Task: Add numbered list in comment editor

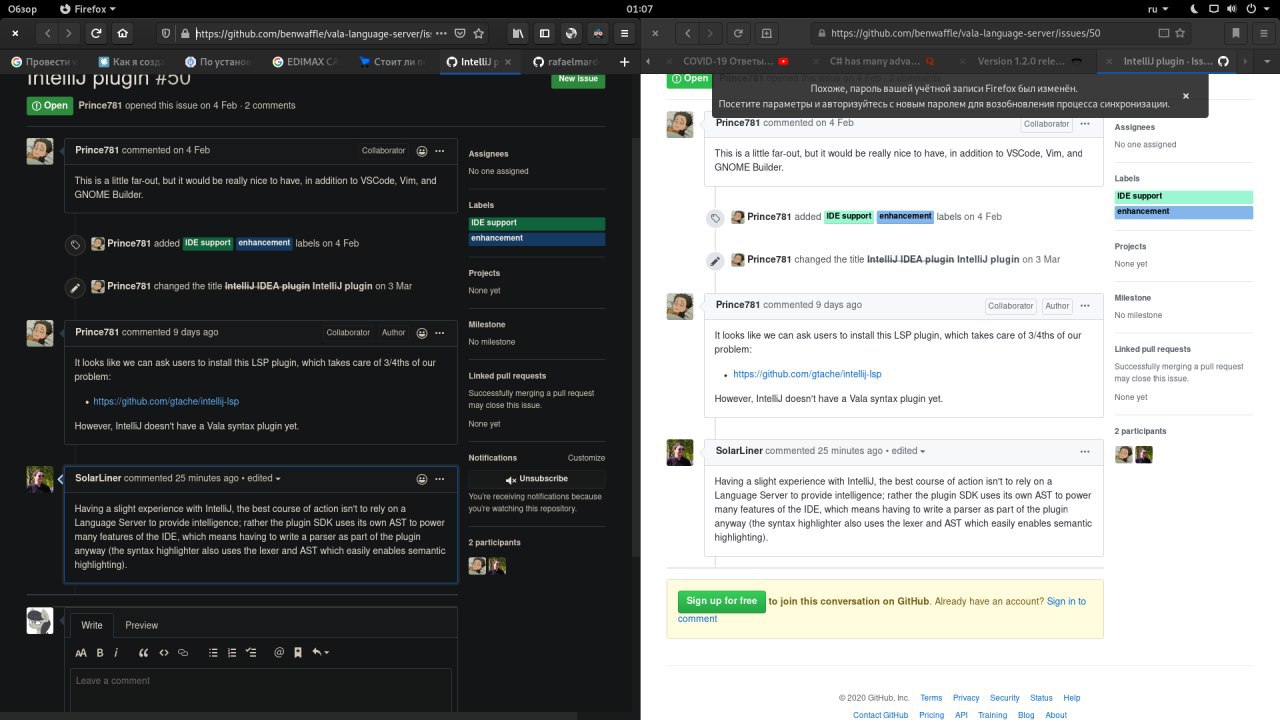Action: [x=232, y=653]
